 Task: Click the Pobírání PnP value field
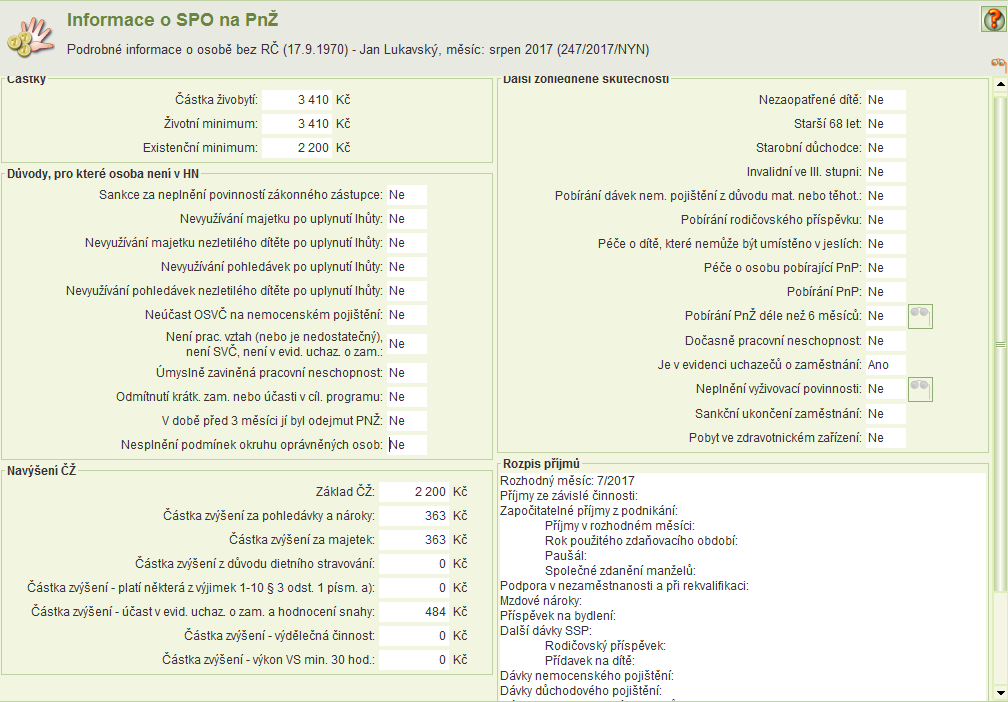tap(885, 292)
